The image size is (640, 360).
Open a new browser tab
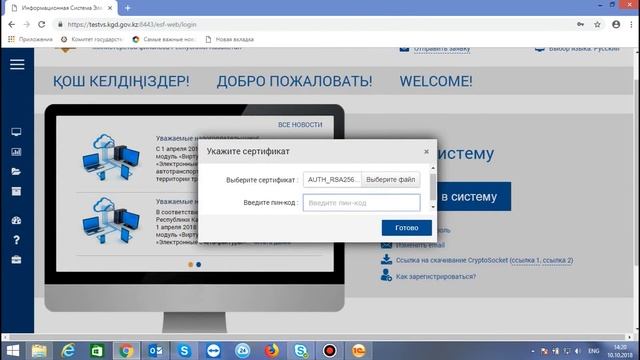127,8
